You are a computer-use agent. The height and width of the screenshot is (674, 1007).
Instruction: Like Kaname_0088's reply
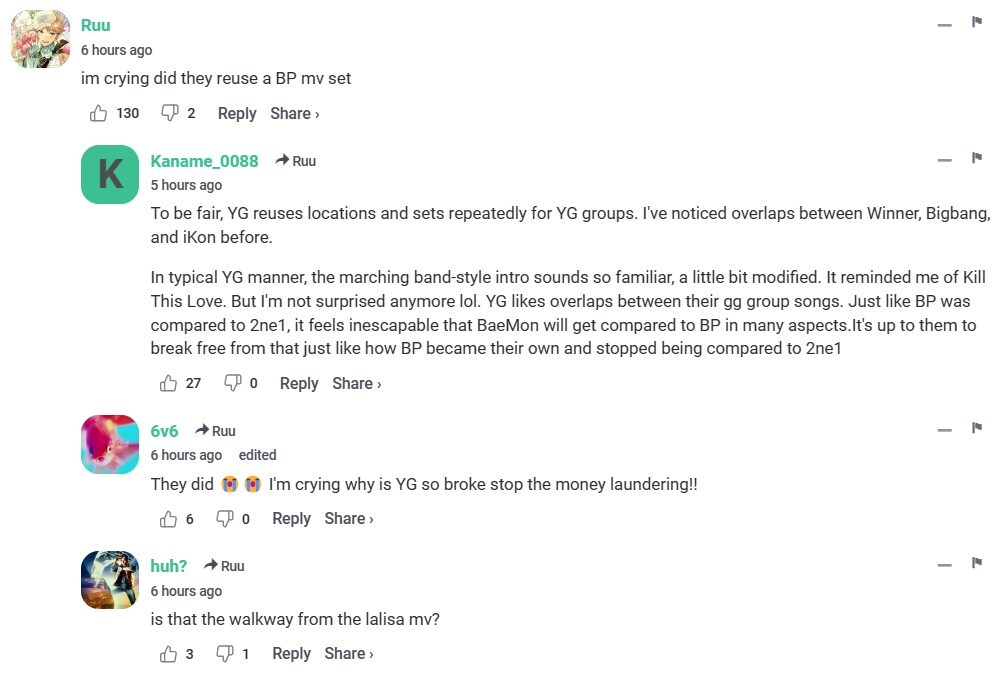click(x=168, y=384)
